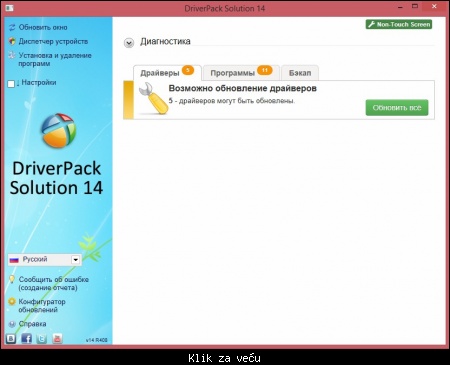Click the wrench driver update icon

[x=153, y=99]
